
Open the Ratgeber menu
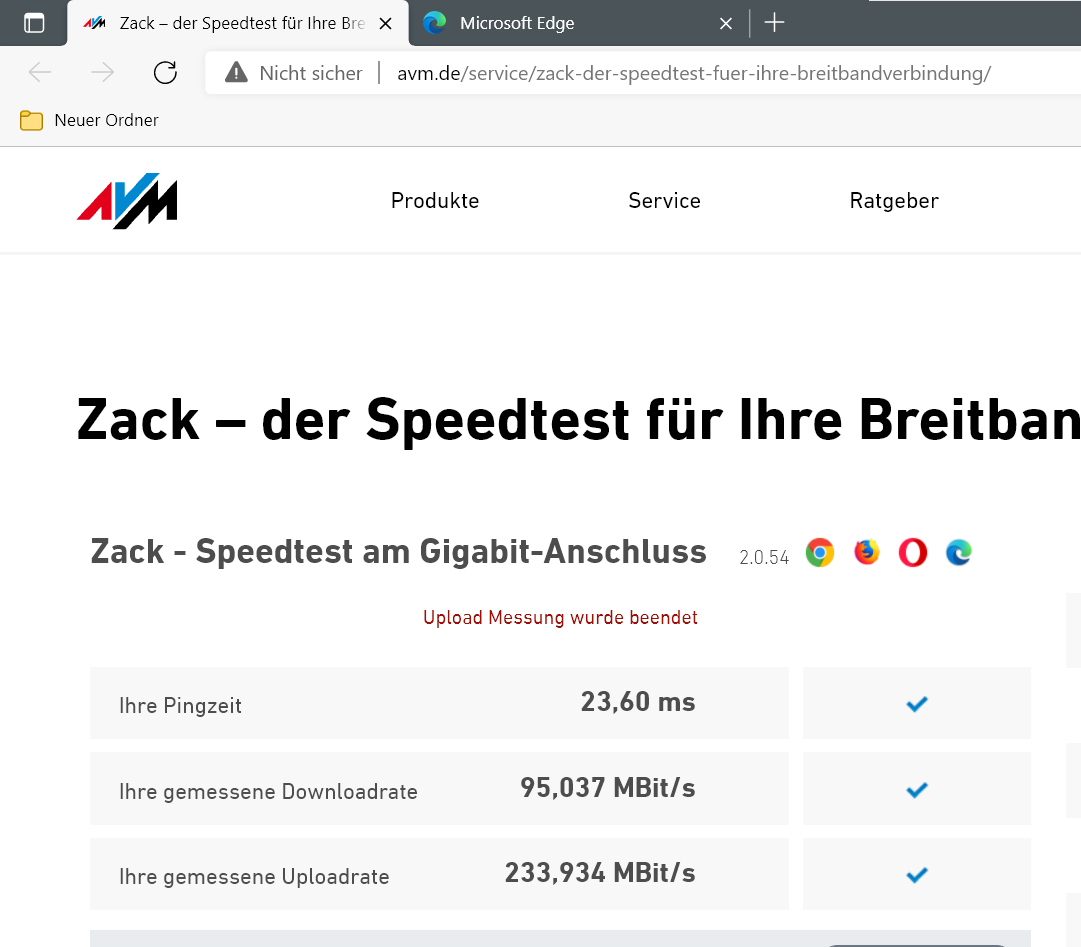pos(894,201)
